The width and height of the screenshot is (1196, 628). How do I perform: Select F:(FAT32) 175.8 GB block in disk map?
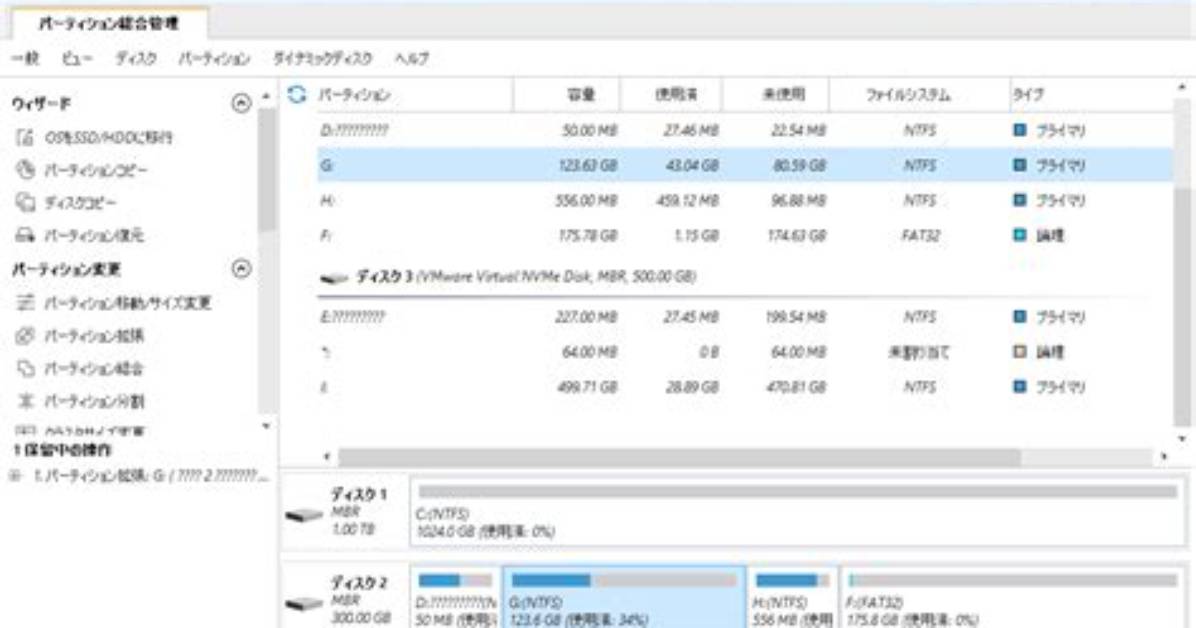point(1013,598)
